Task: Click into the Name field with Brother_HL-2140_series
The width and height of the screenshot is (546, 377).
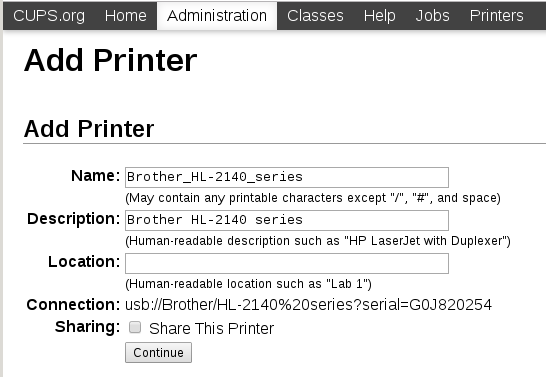Action: click(287, 177)
